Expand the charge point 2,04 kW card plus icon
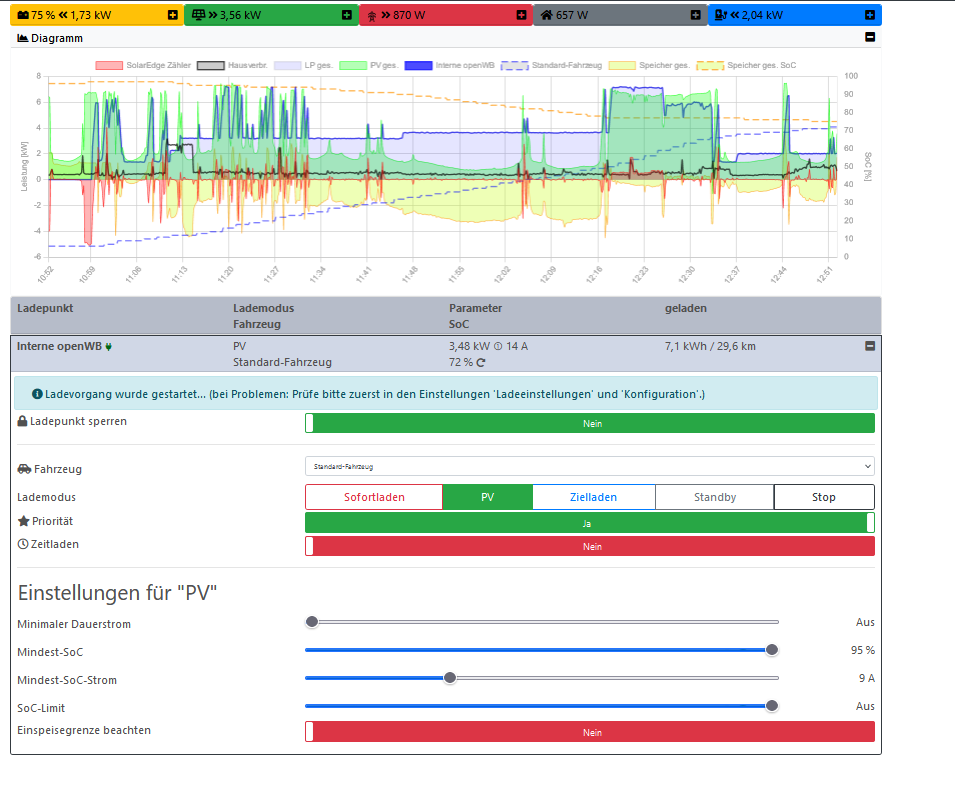 tap(870, 15)
